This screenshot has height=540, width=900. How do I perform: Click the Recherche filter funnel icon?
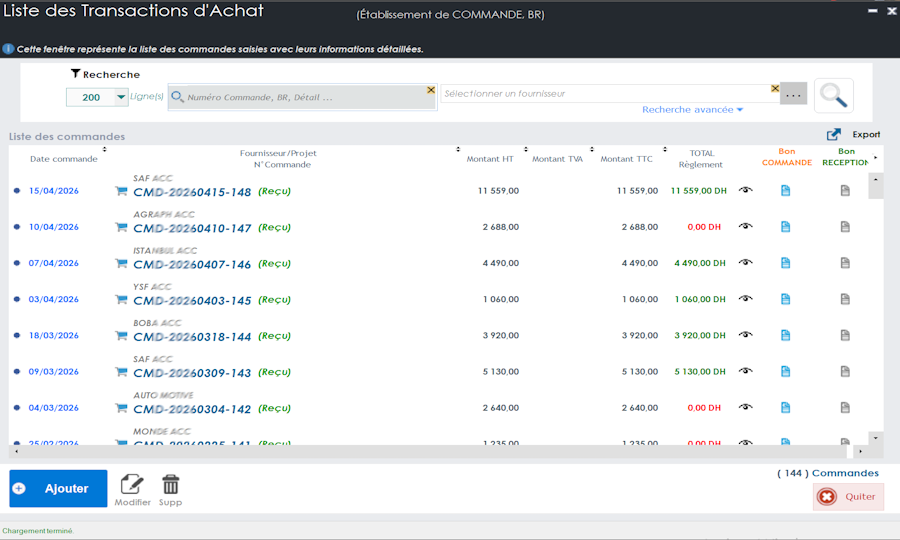coord(75,73)
